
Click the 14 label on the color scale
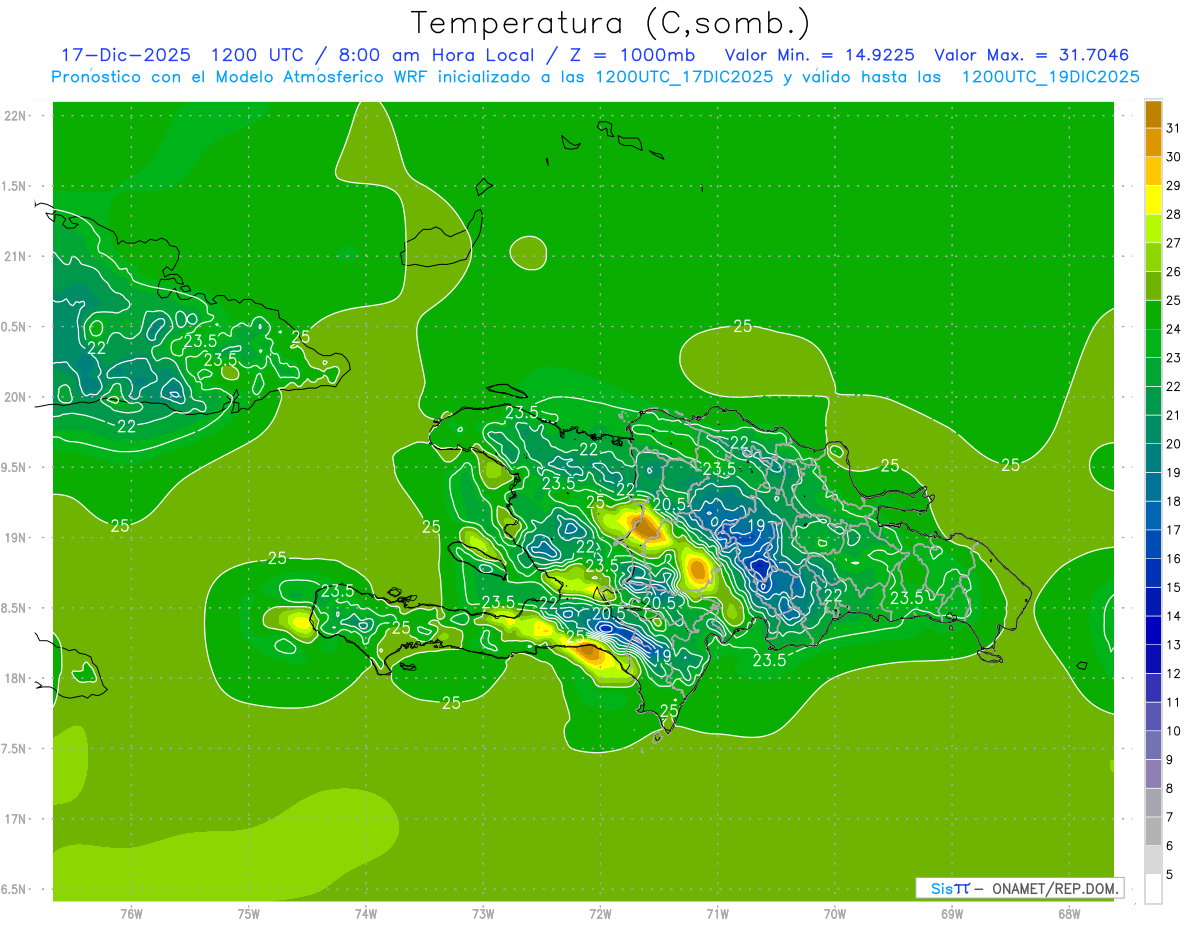click(1173, 616)
